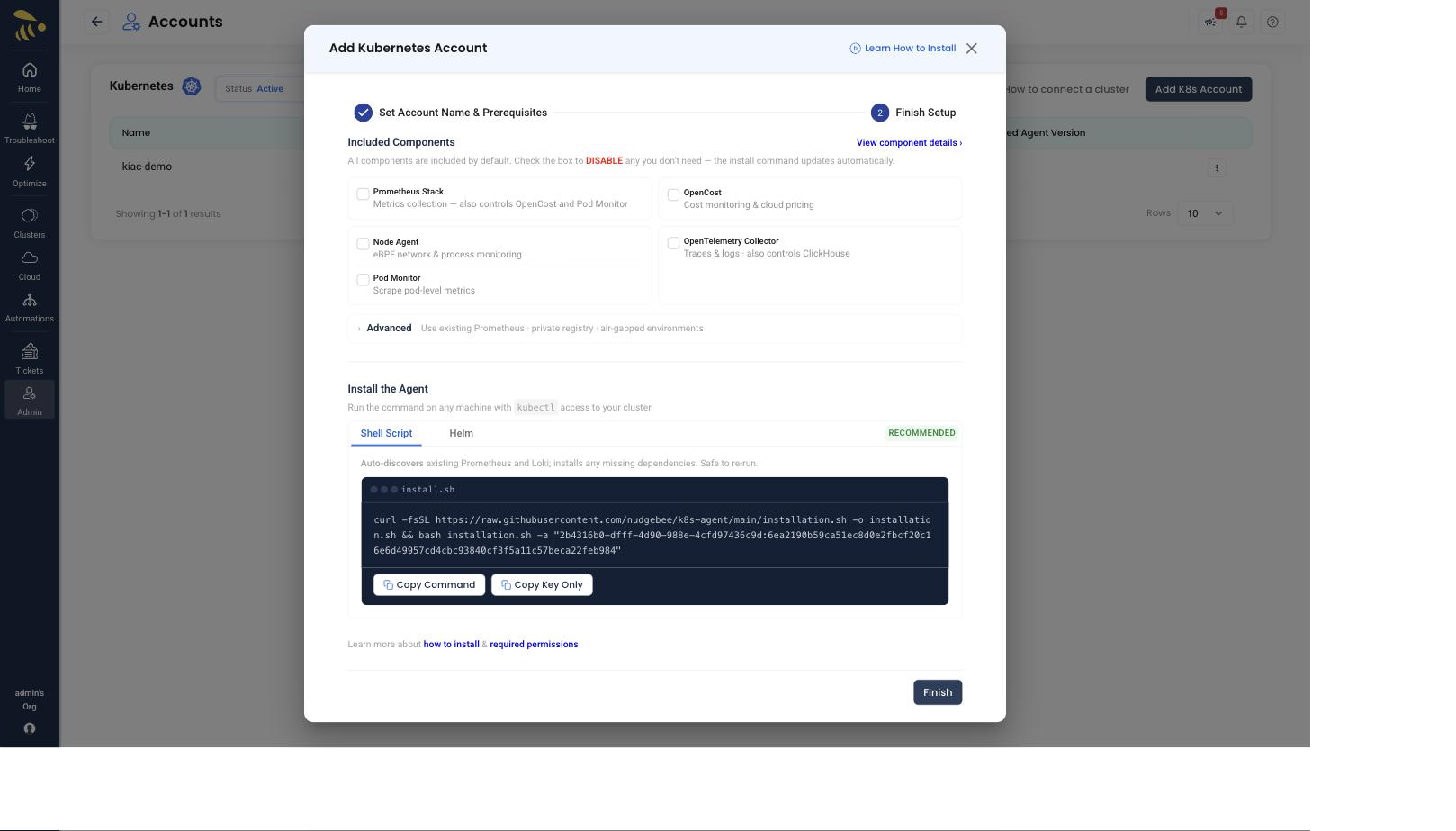Viewport: 1456px width, 831px height.
Task: Click the completed step checkmark icon
Action: coord(363,113)
